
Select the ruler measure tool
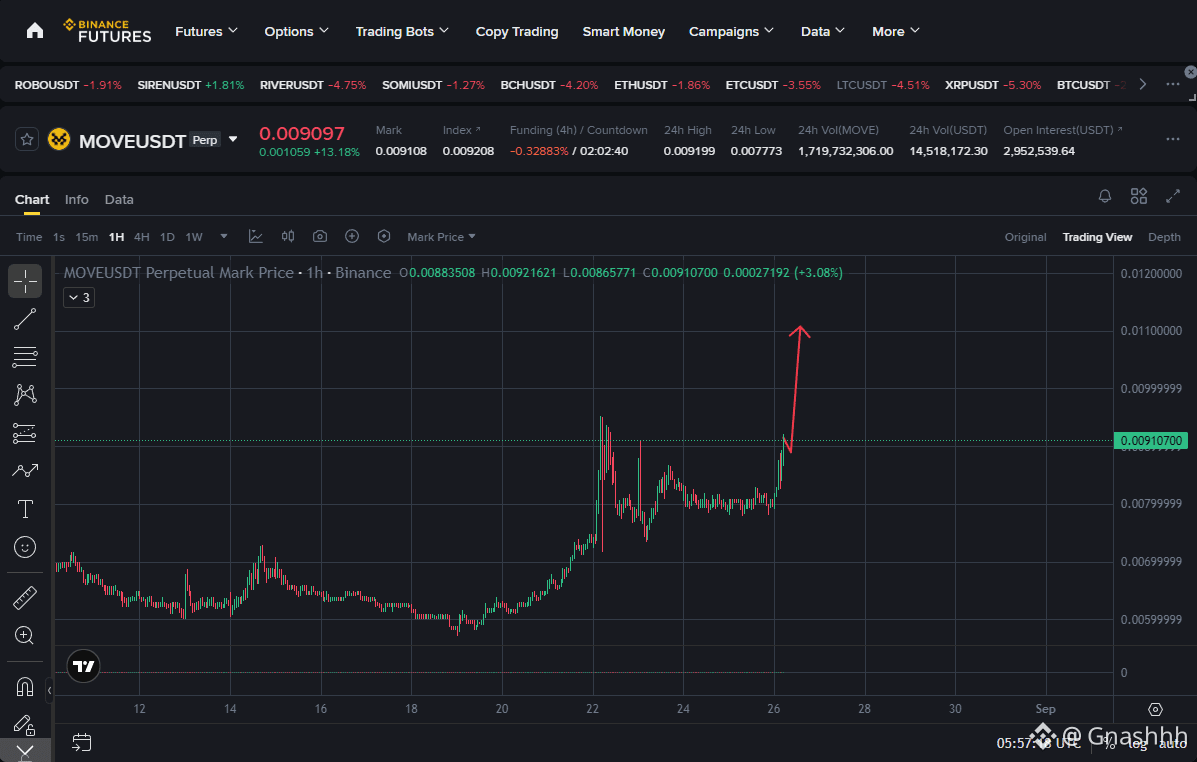click(x=25, y=597)
